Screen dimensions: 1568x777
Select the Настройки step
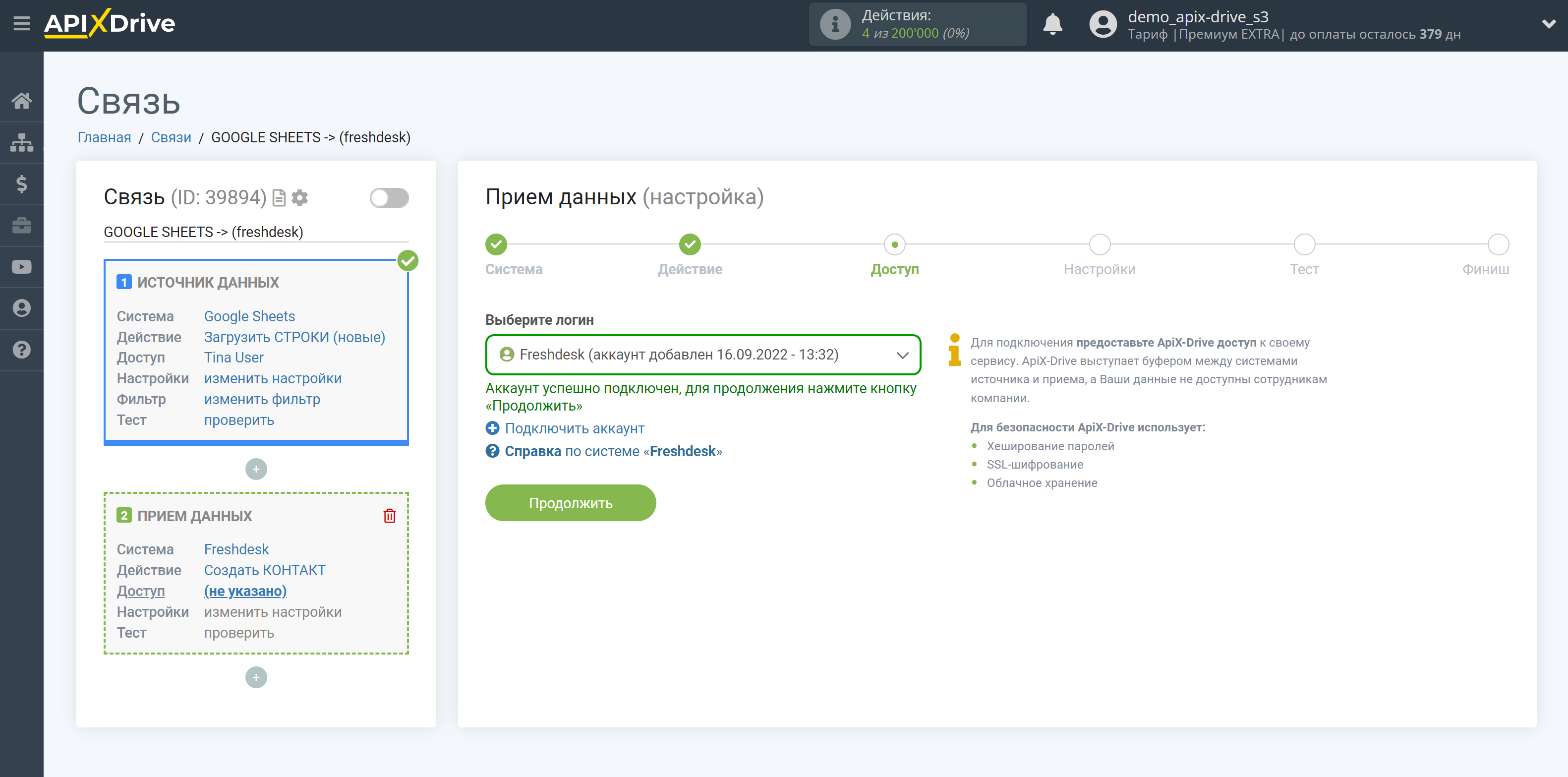(x=1100, y=245)
